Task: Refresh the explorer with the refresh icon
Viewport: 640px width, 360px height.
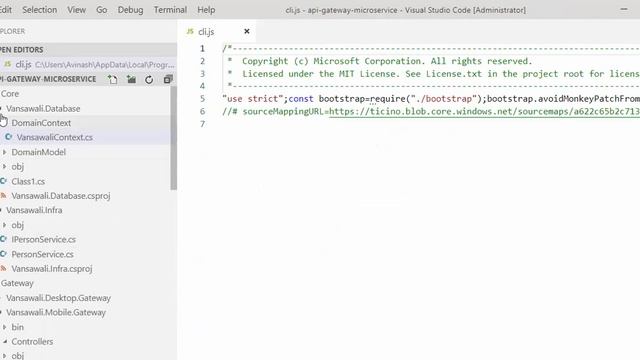Action: 149,80
